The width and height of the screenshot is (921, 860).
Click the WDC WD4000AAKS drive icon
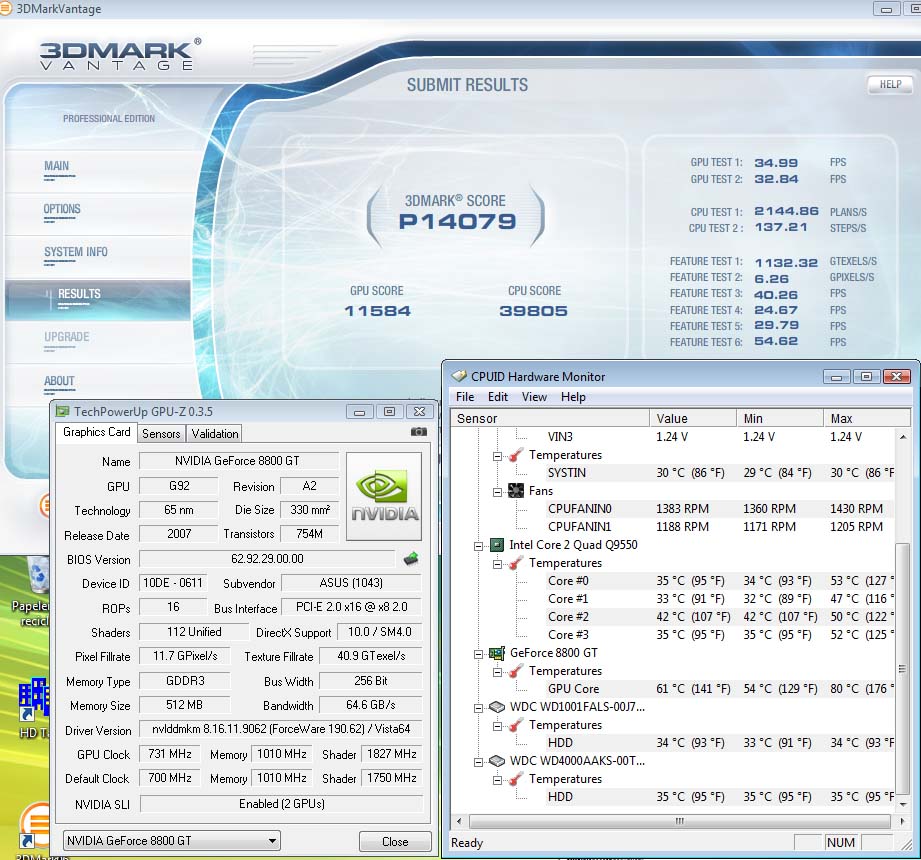(497, 761)
